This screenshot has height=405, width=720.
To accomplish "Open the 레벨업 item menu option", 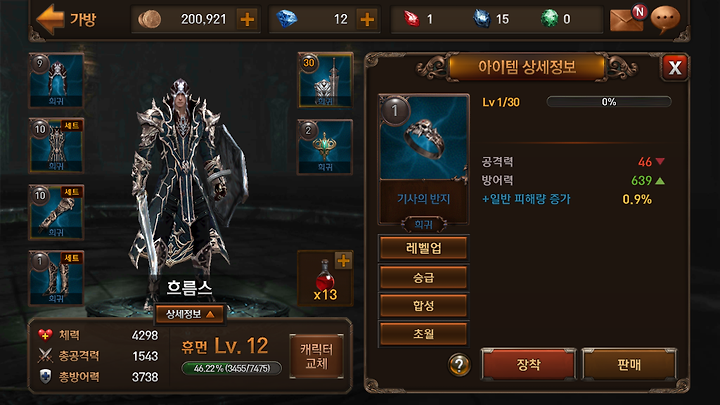I will 423,248.
